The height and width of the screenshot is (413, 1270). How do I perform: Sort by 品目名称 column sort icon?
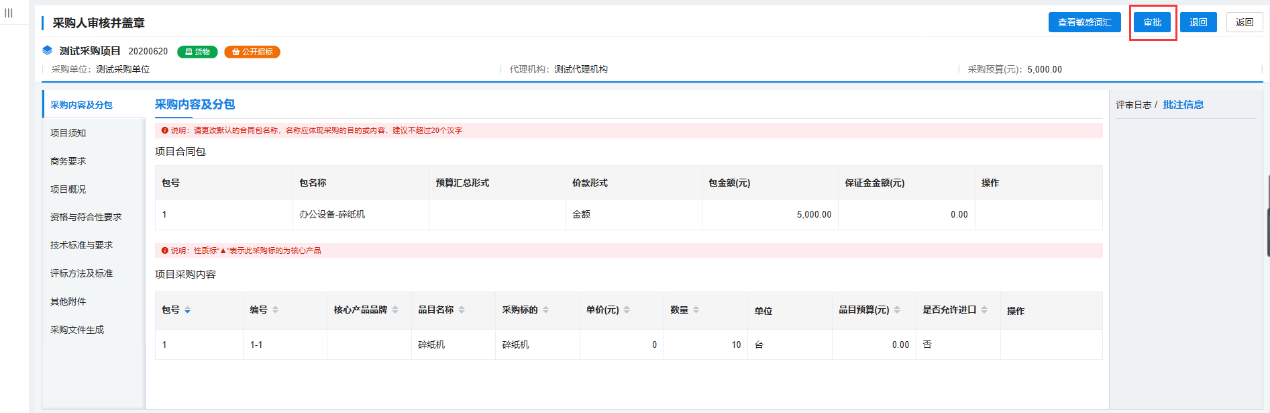pyautogui.click(x=462, y=310)
